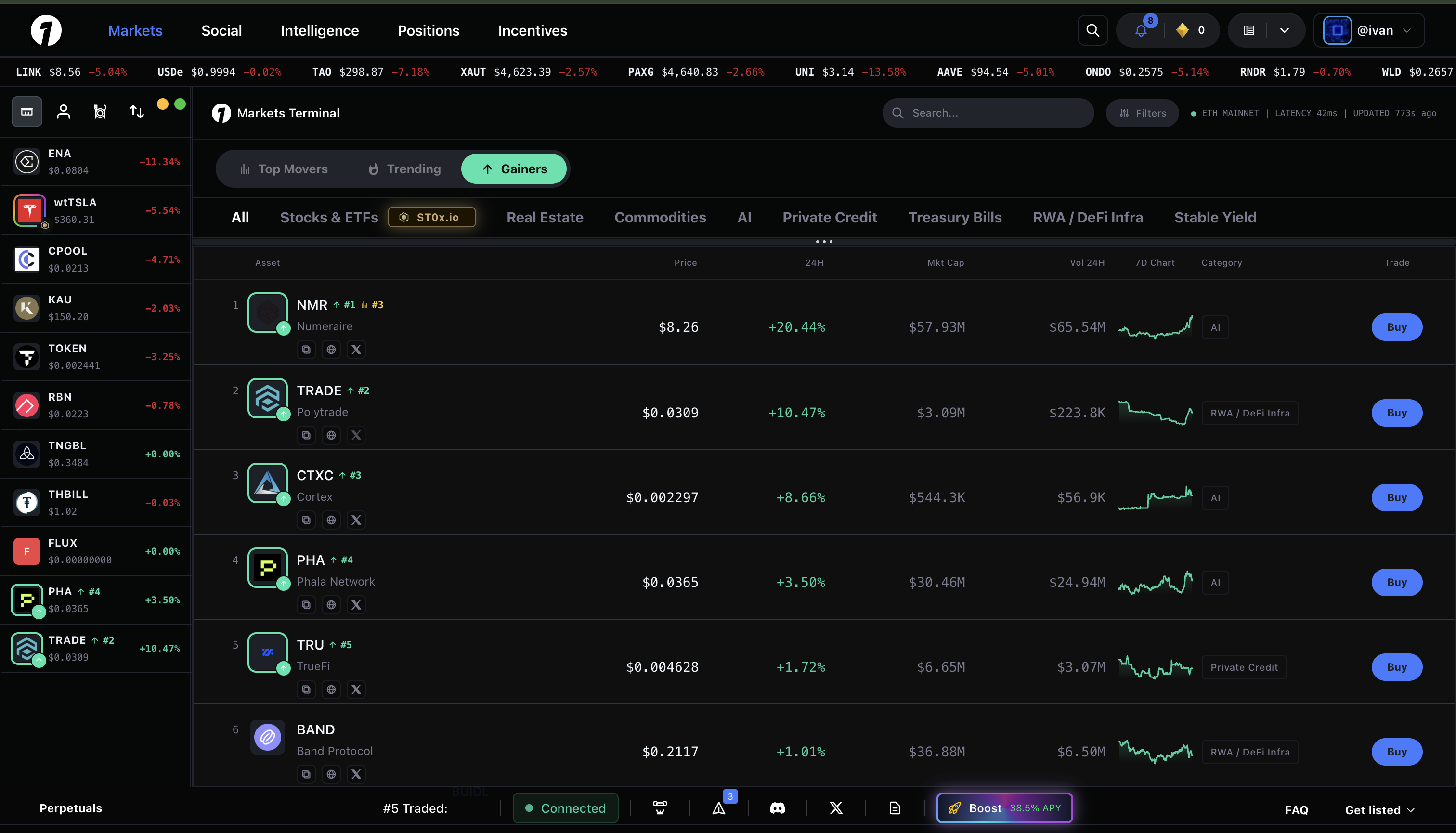Select the Commodities category tab
The width and height of the screenshot is (1456, 833).
[660, 218]
